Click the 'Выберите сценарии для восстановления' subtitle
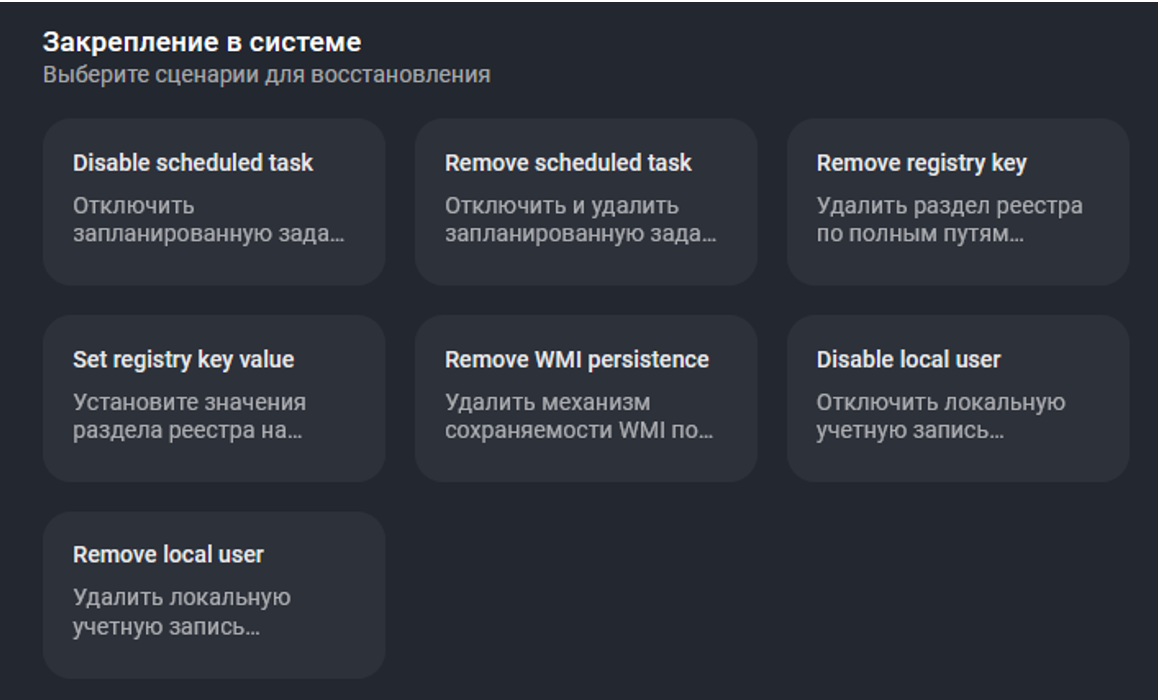This screenshot has height=700, width=1158. [266, 75]
